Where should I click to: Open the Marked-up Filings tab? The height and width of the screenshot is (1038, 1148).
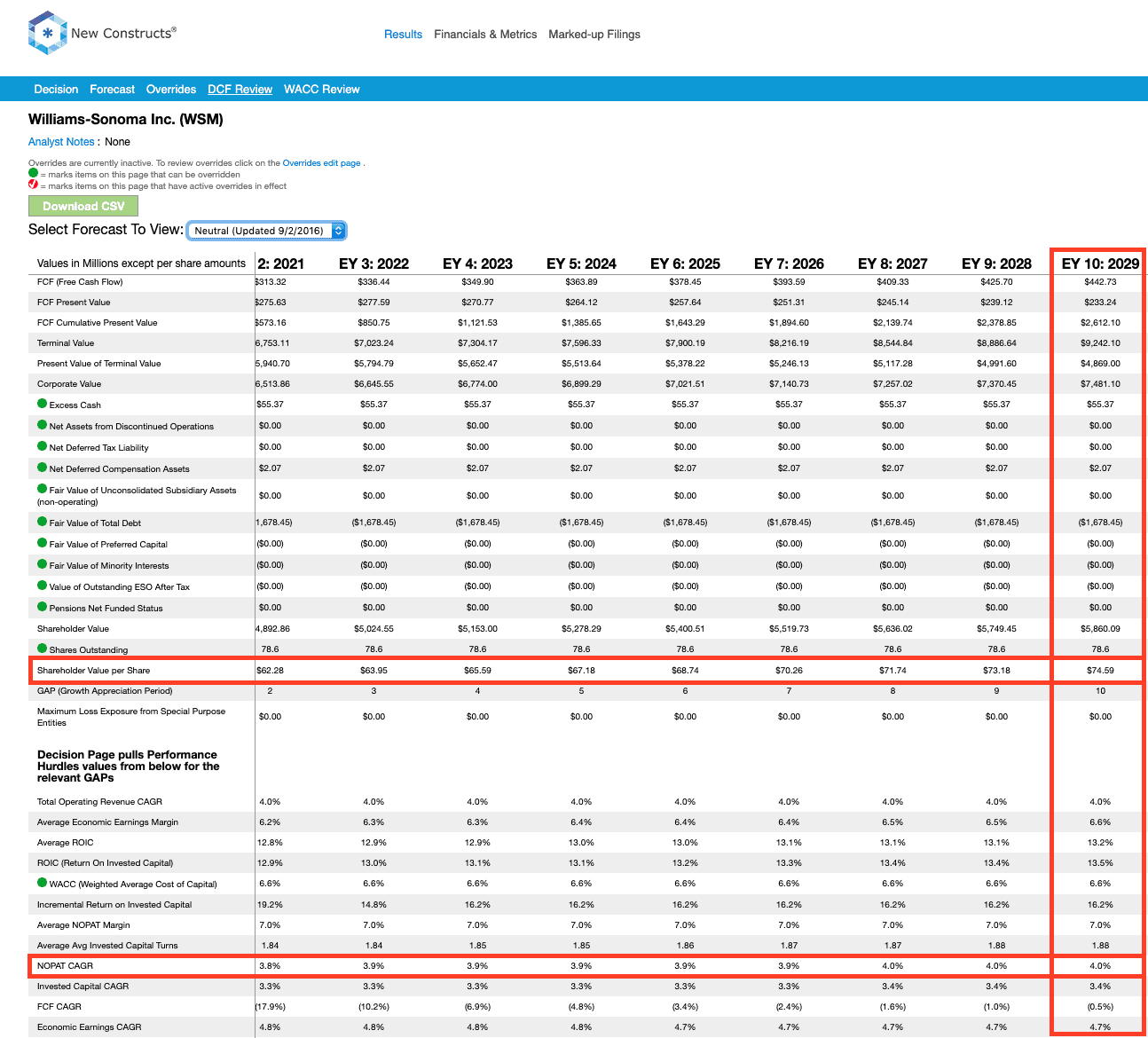[x=594, y=35]
